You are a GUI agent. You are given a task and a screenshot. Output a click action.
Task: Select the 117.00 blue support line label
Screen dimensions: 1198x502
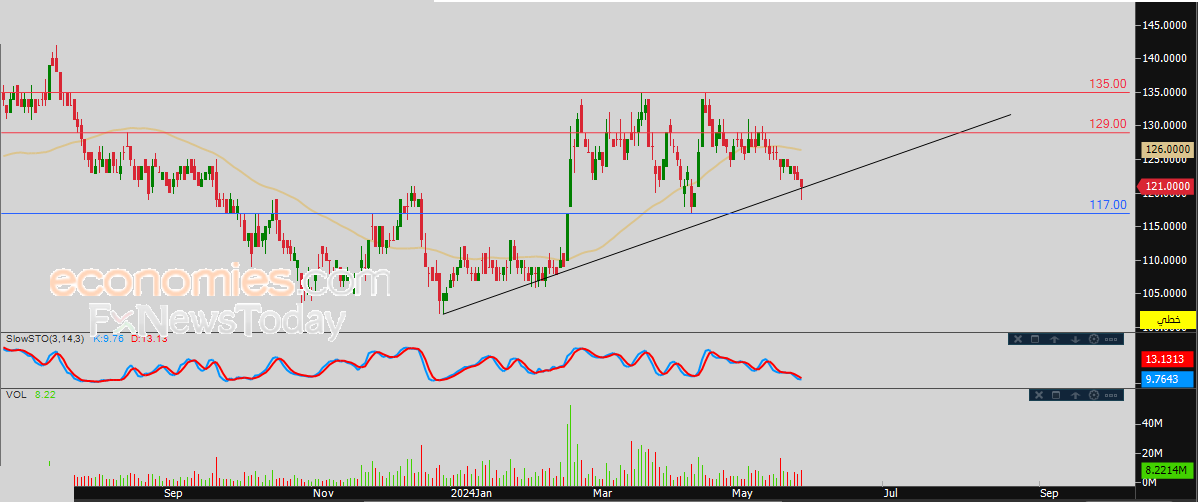(1108, 204)
